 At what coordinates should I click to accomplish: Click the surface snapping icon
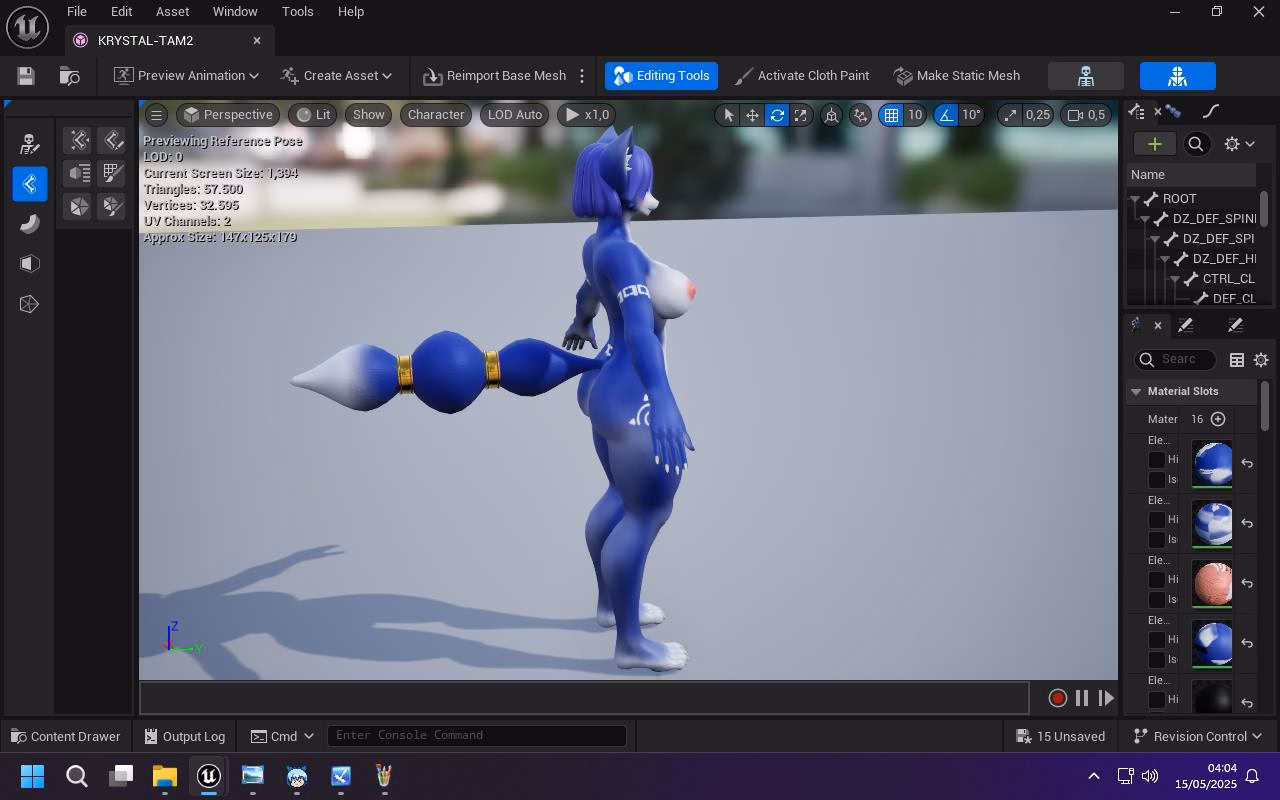point(860,115)
